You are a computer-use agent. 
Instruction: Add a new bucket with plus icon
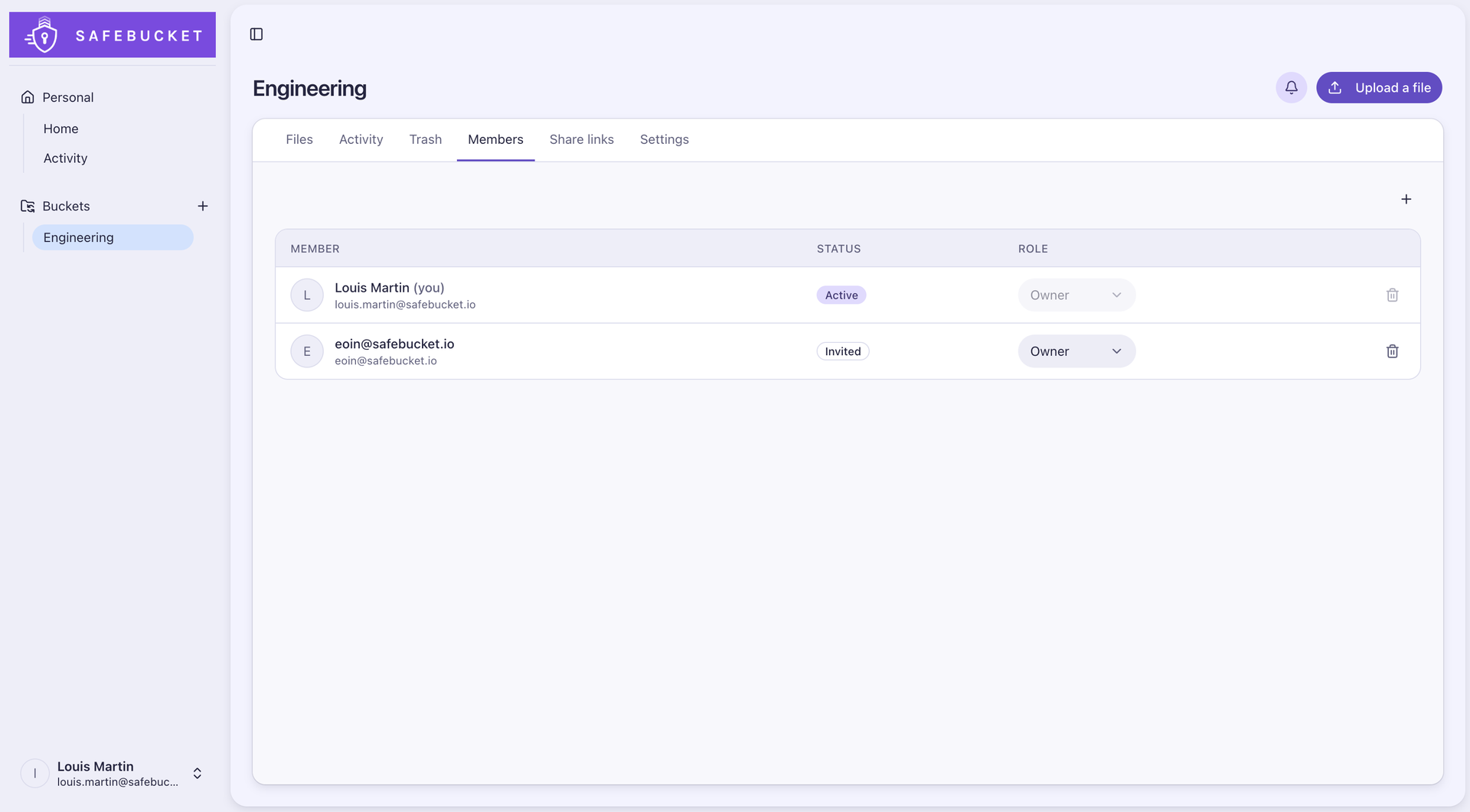click(x=203, y=206)
